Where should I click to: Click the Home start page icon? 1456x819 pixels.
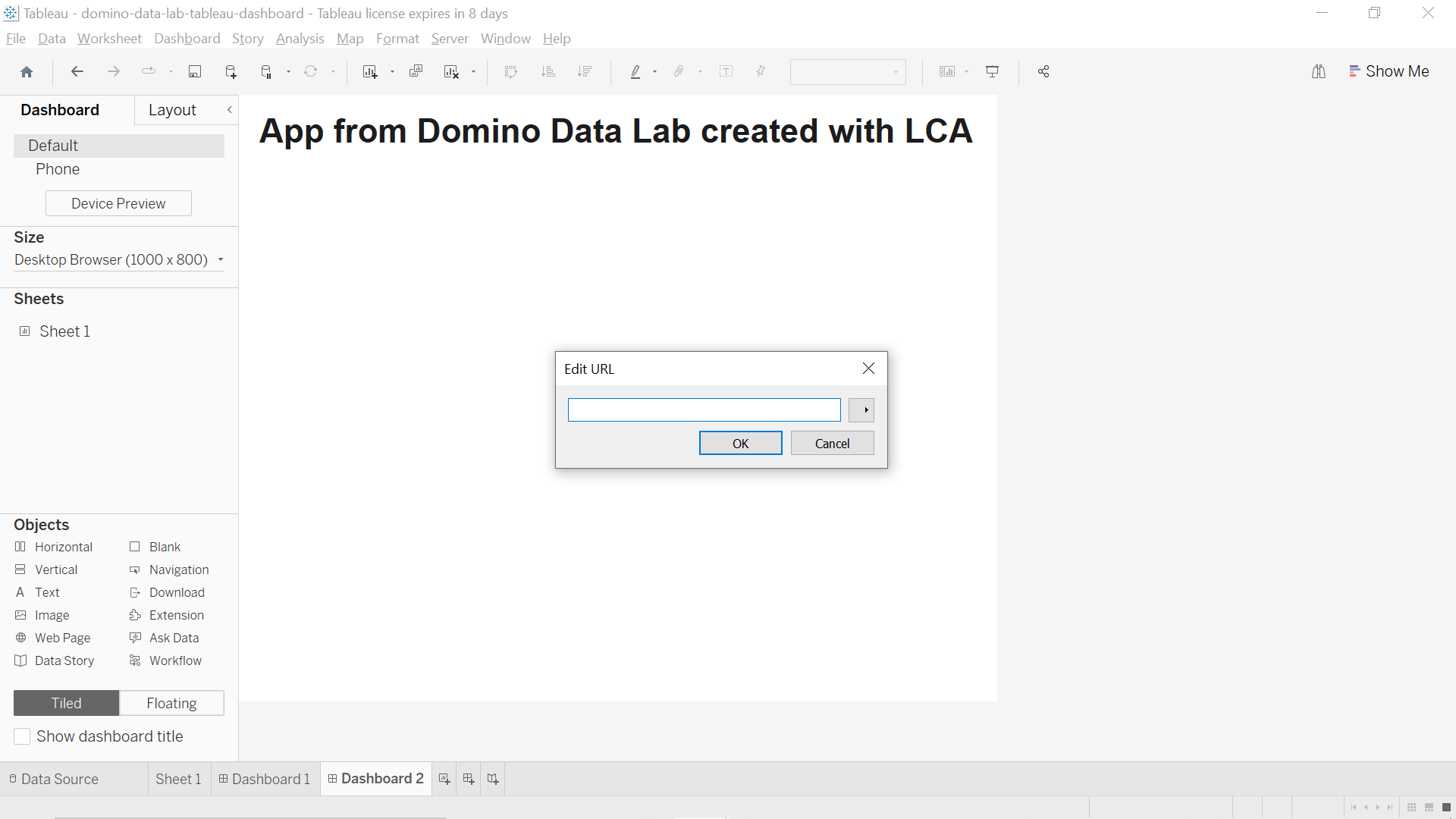[x=27, y=71]
